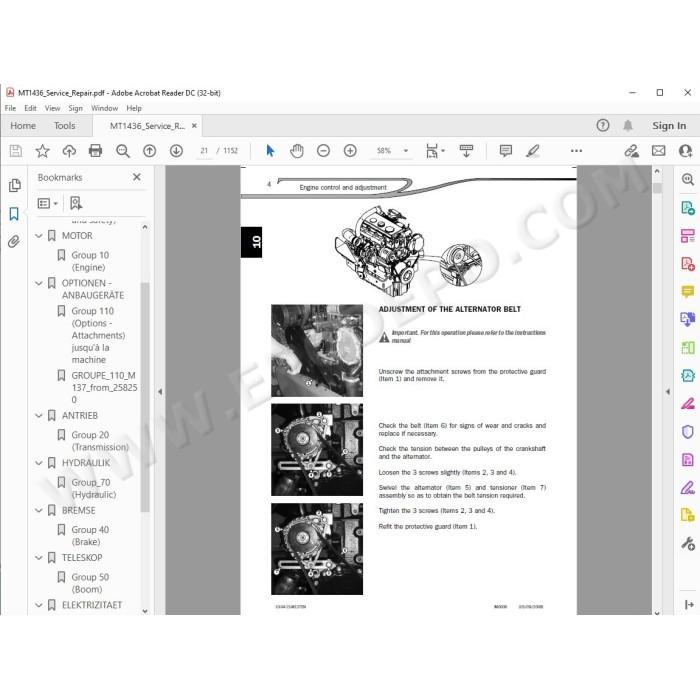700x700 pixels.
Task: Click the document vertical scrollbar thumb
Action: [x=657, y=187]
